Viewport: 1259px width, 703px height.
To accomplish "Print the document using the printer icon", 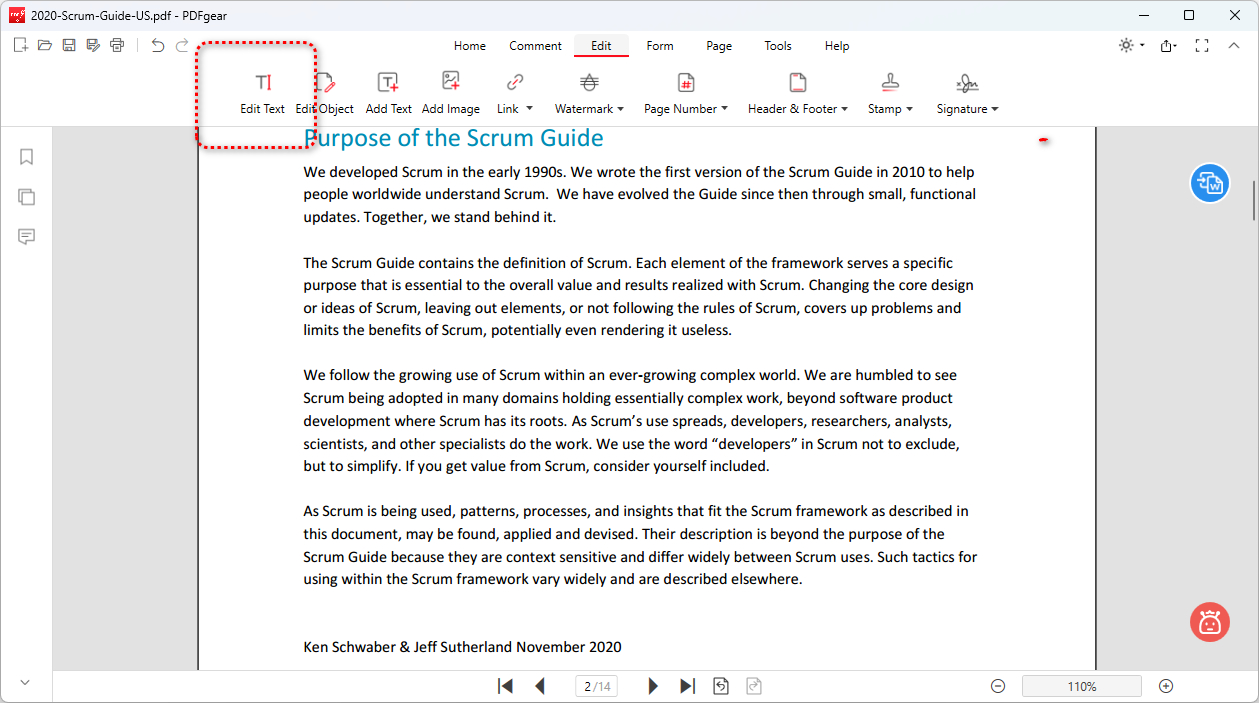I will (x=117, y=45).
